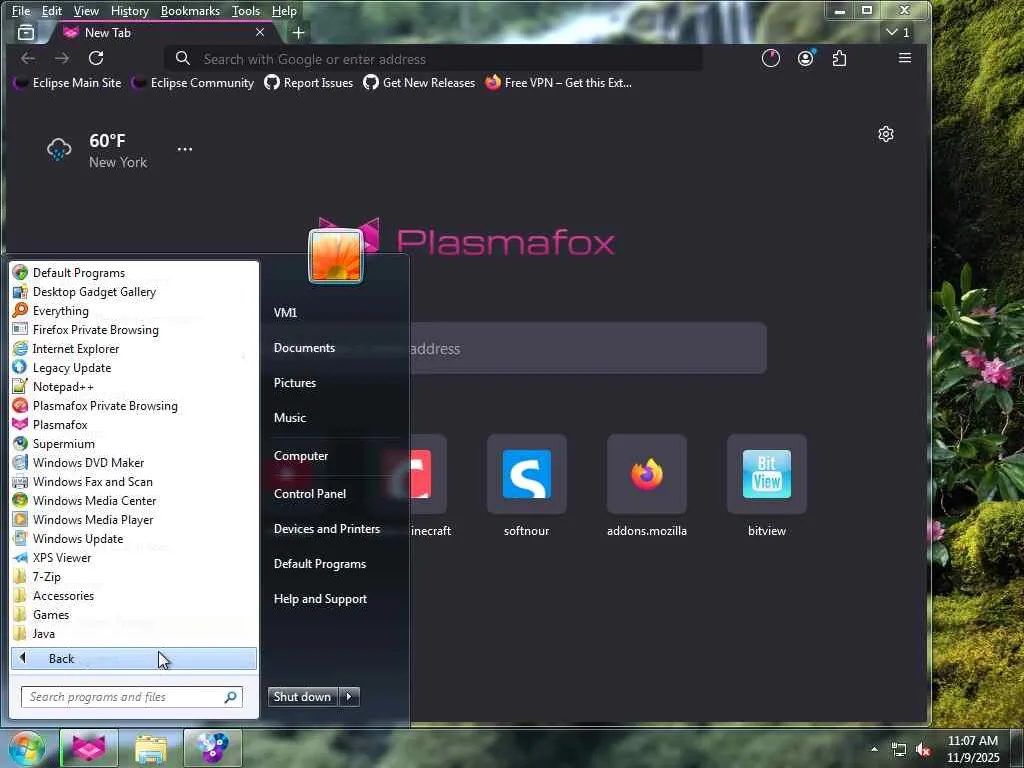Open Notepad++ from the Start menu
This screenshot has height=768, width=1024.
click(63, 387)
